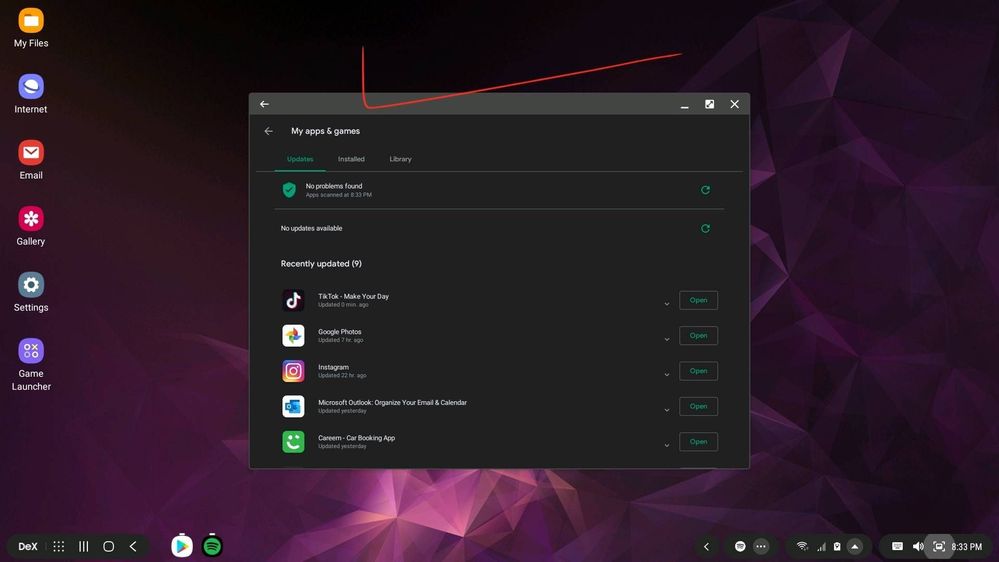The width and height of the screenshot is (999, 562).
Task: Open TikTok app from list
Action: tap(698, 300)
